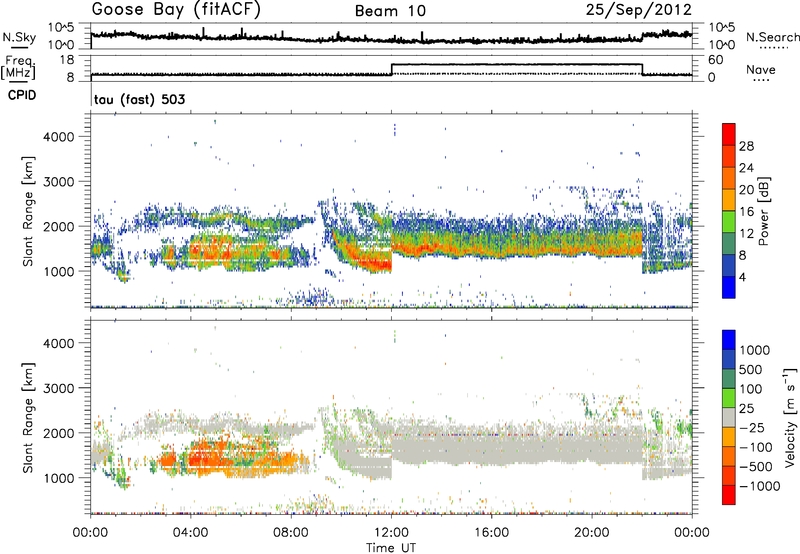Click the "-500" label on Velocity color bar
Viewport: 800px width, 554px height.
[756, 466]
